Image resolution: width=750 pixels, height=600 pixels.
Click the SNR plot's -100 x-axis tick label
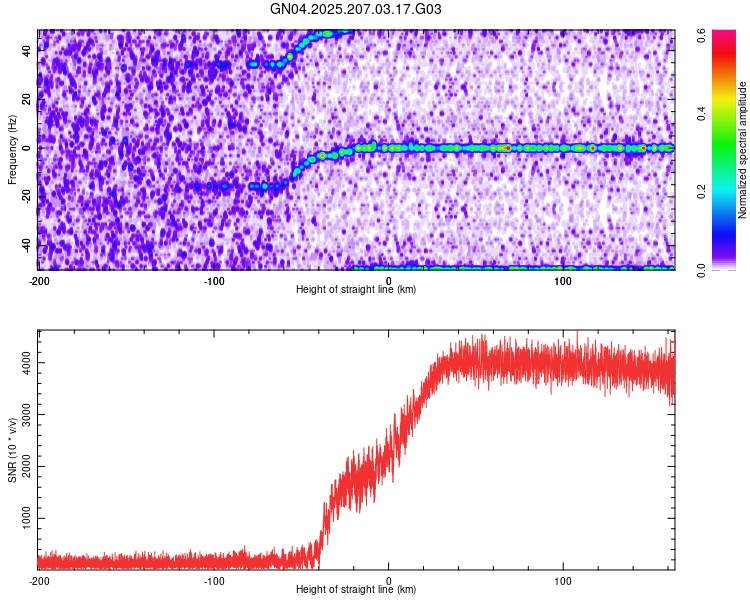pyautogui.click(x=214, y=581)
